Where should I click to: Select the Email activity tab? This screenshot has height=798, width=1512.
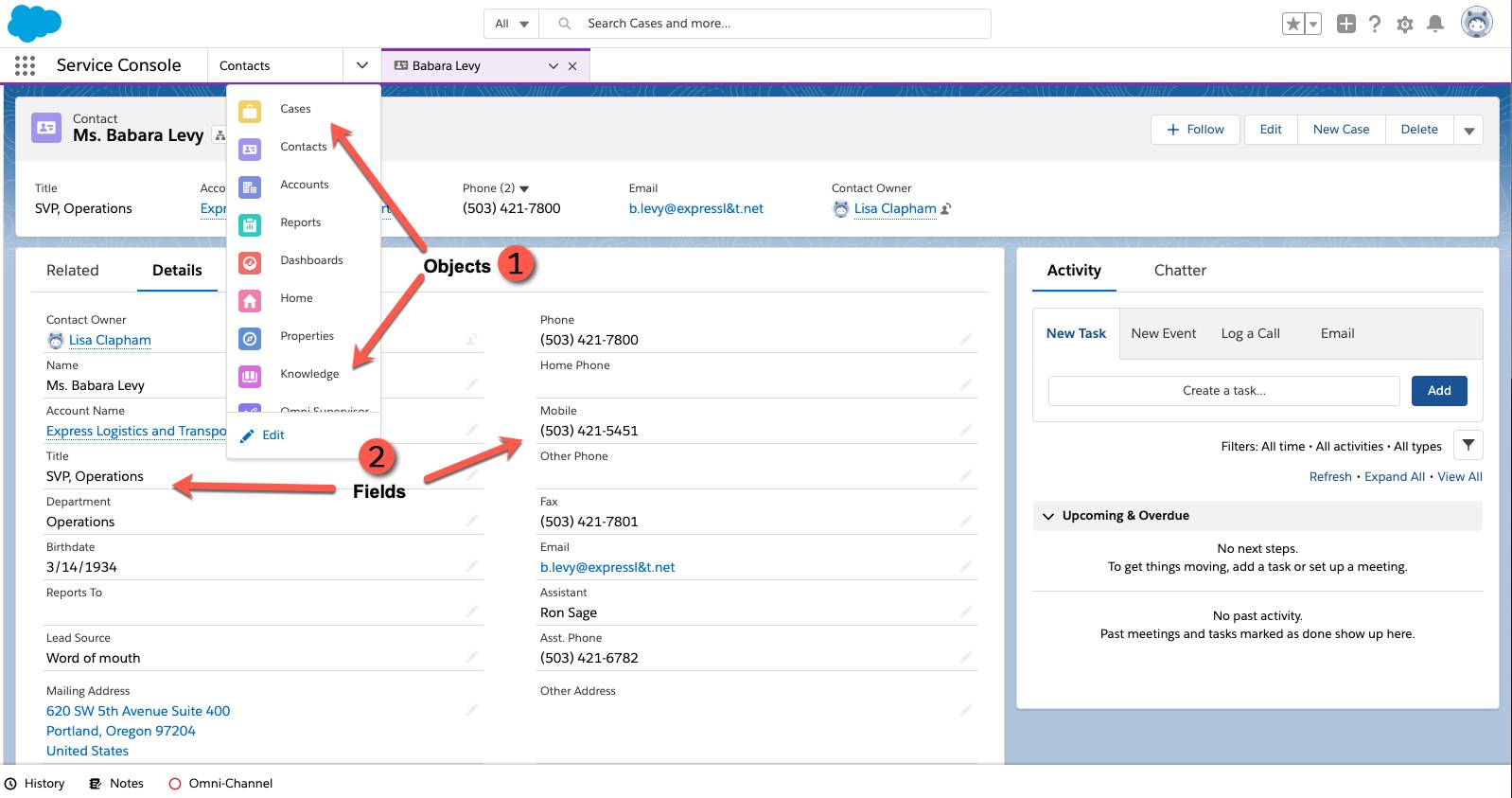(1337, 333)
